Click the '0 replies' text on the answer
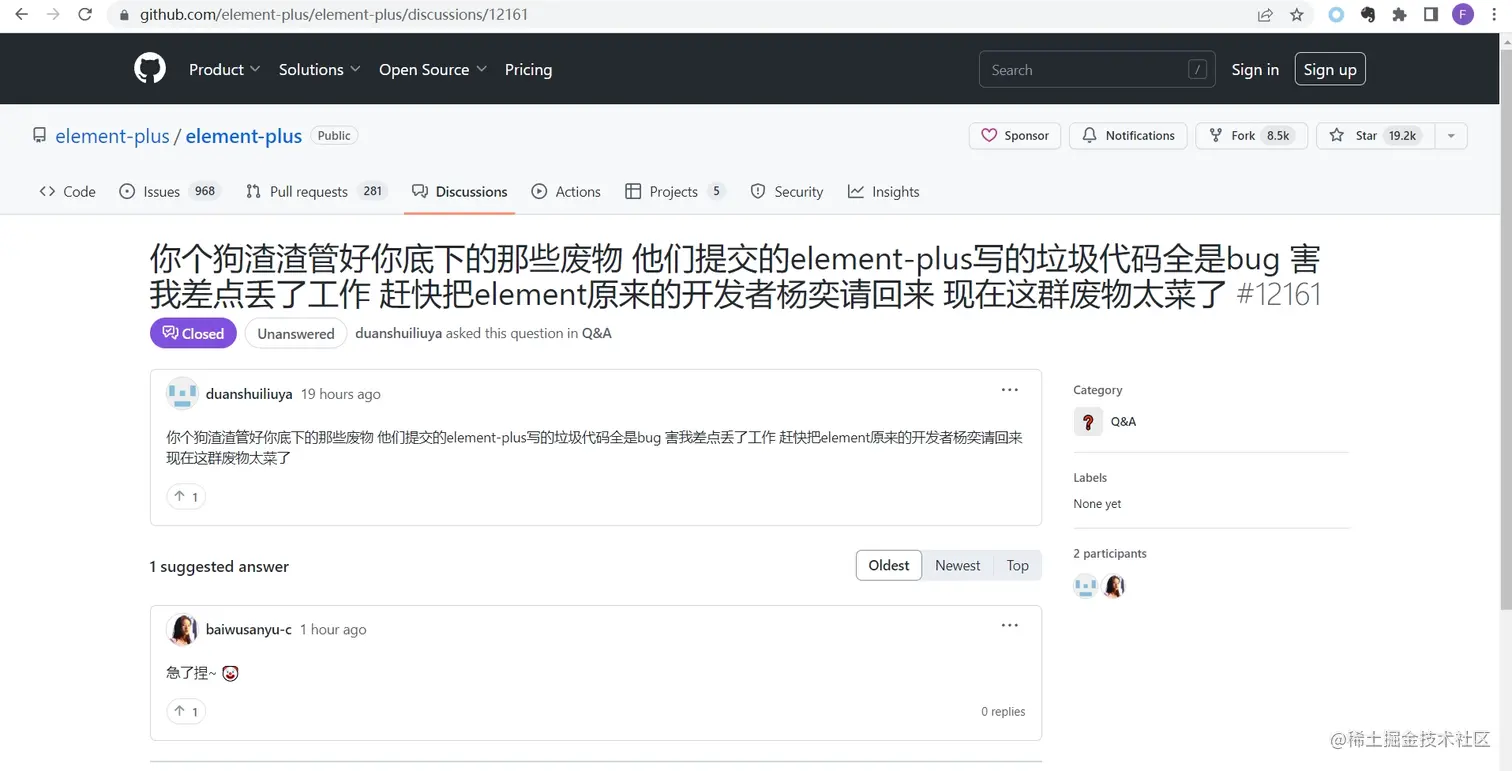This screenshot has height=771, width=1512. coord(1003,712)
